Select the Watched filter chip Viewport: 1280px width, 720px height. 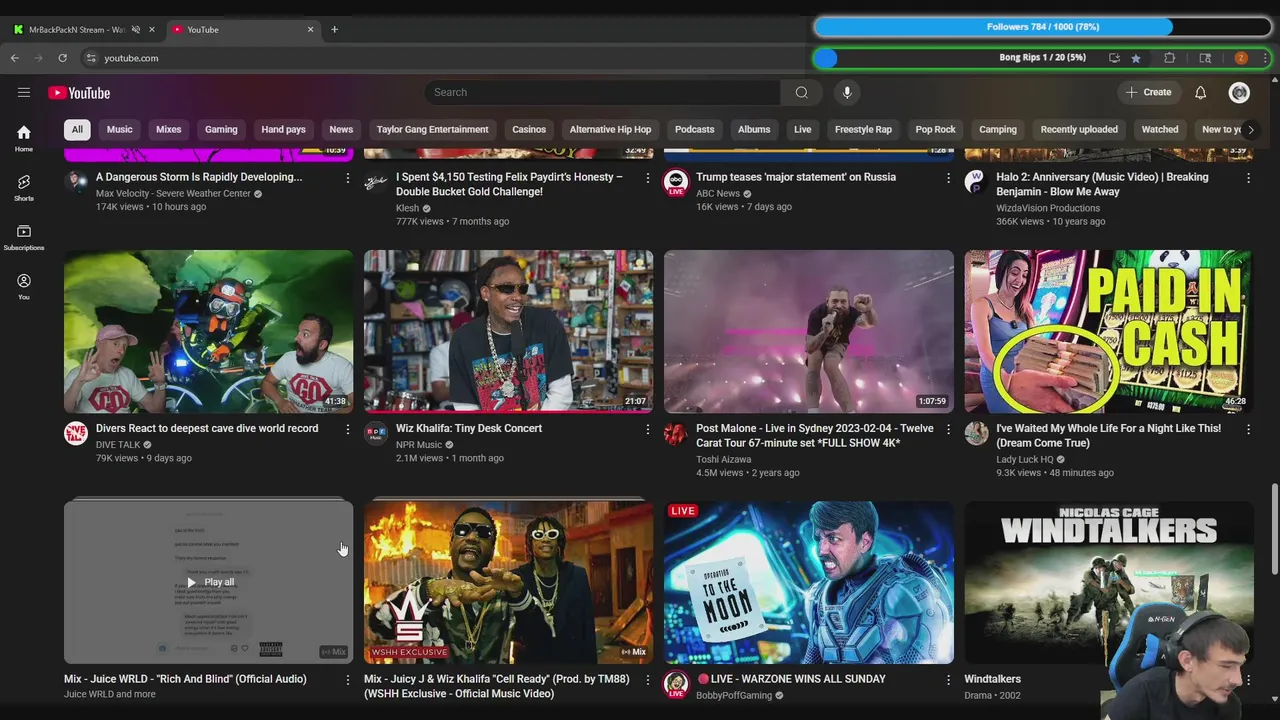point(1160,129)
